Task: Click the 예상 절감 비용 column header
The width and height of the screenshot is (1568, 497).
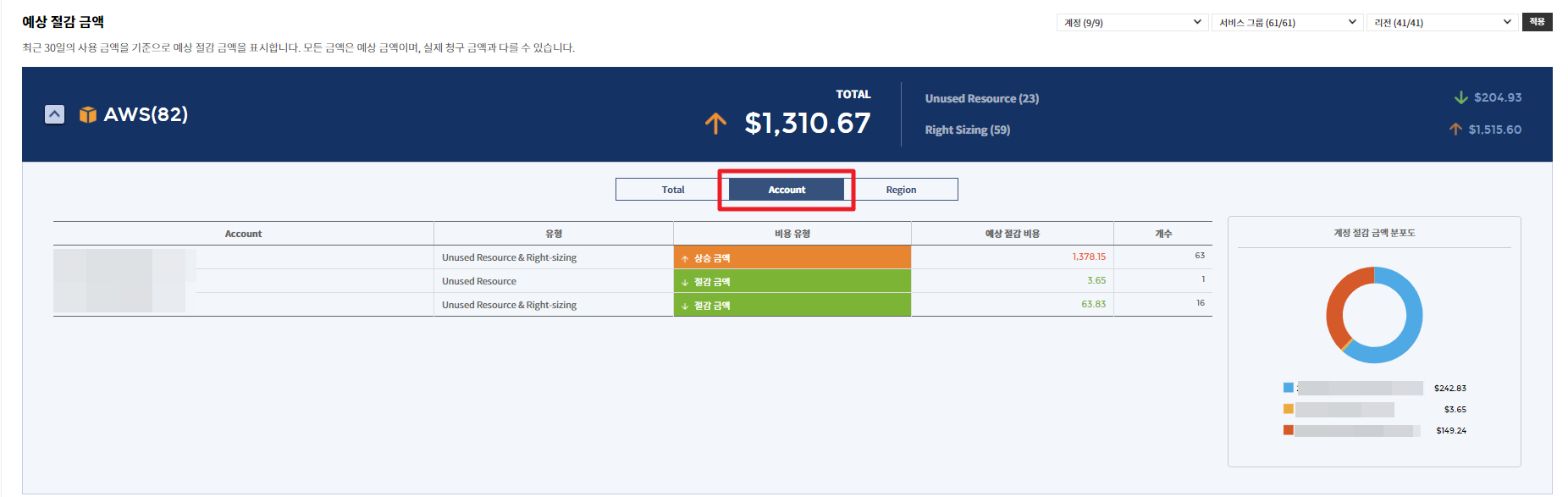Action: click(x=1012, y=234)
